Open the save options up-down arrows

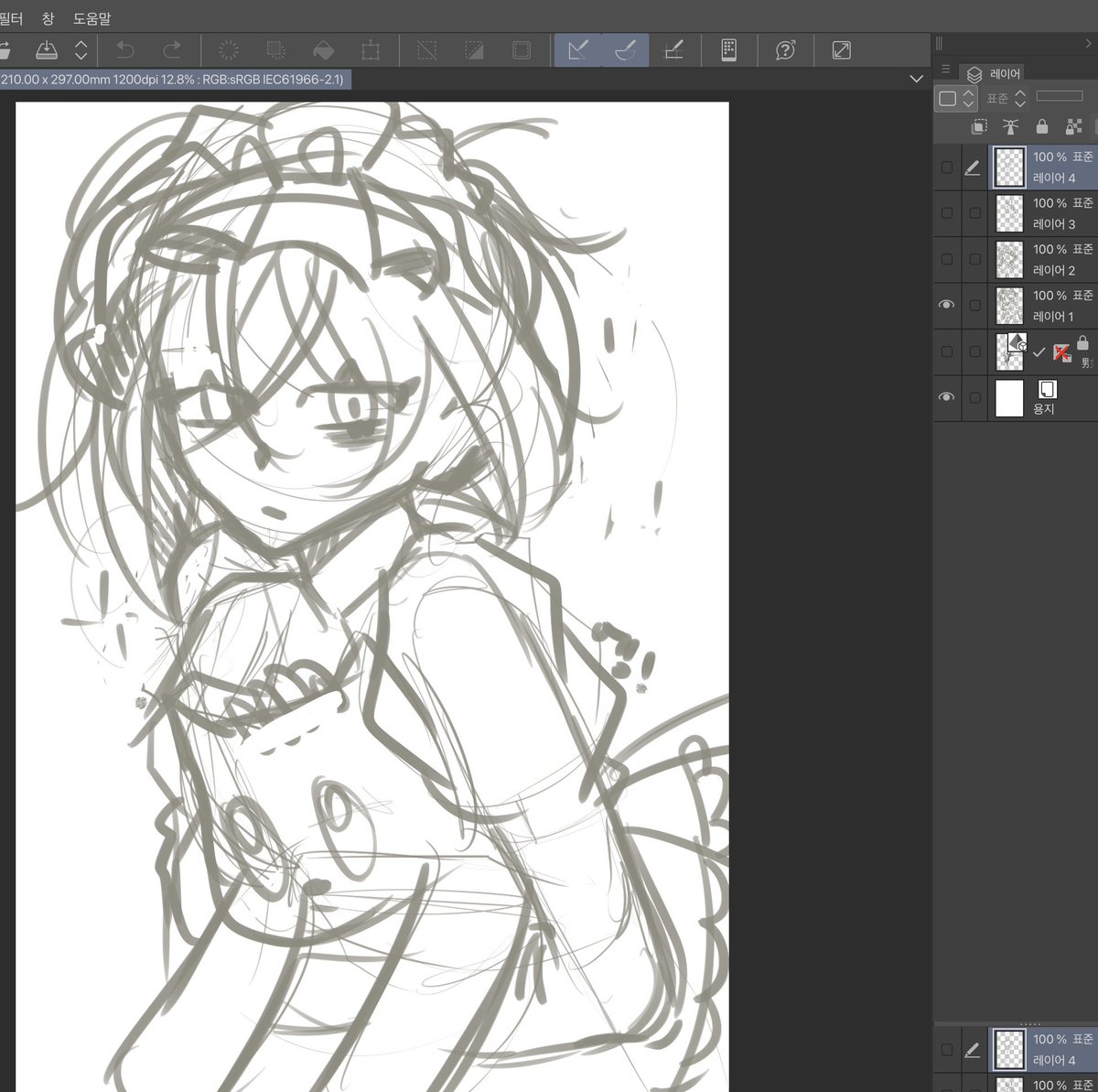81,50
